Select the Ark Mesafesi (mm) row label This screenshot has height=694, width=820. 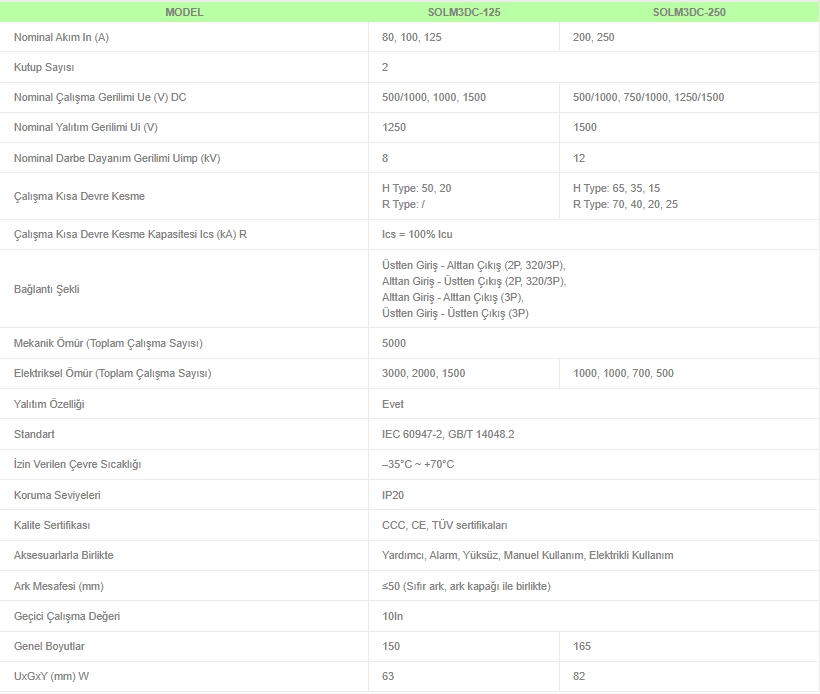(x=59, y=586)
